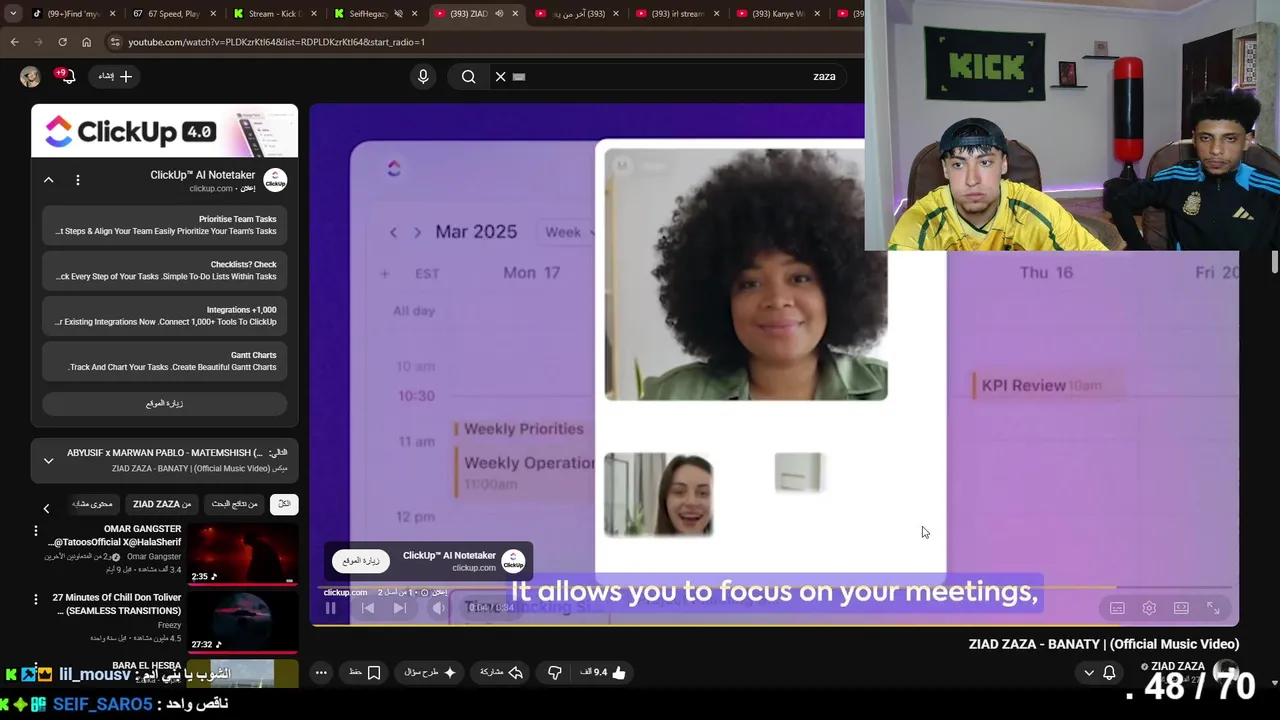Image resolution: width=1280 pixels, height=720 pixels.
Task: Collapse the ClickUp ad panel chevron
Action: (x=48, y=180)
